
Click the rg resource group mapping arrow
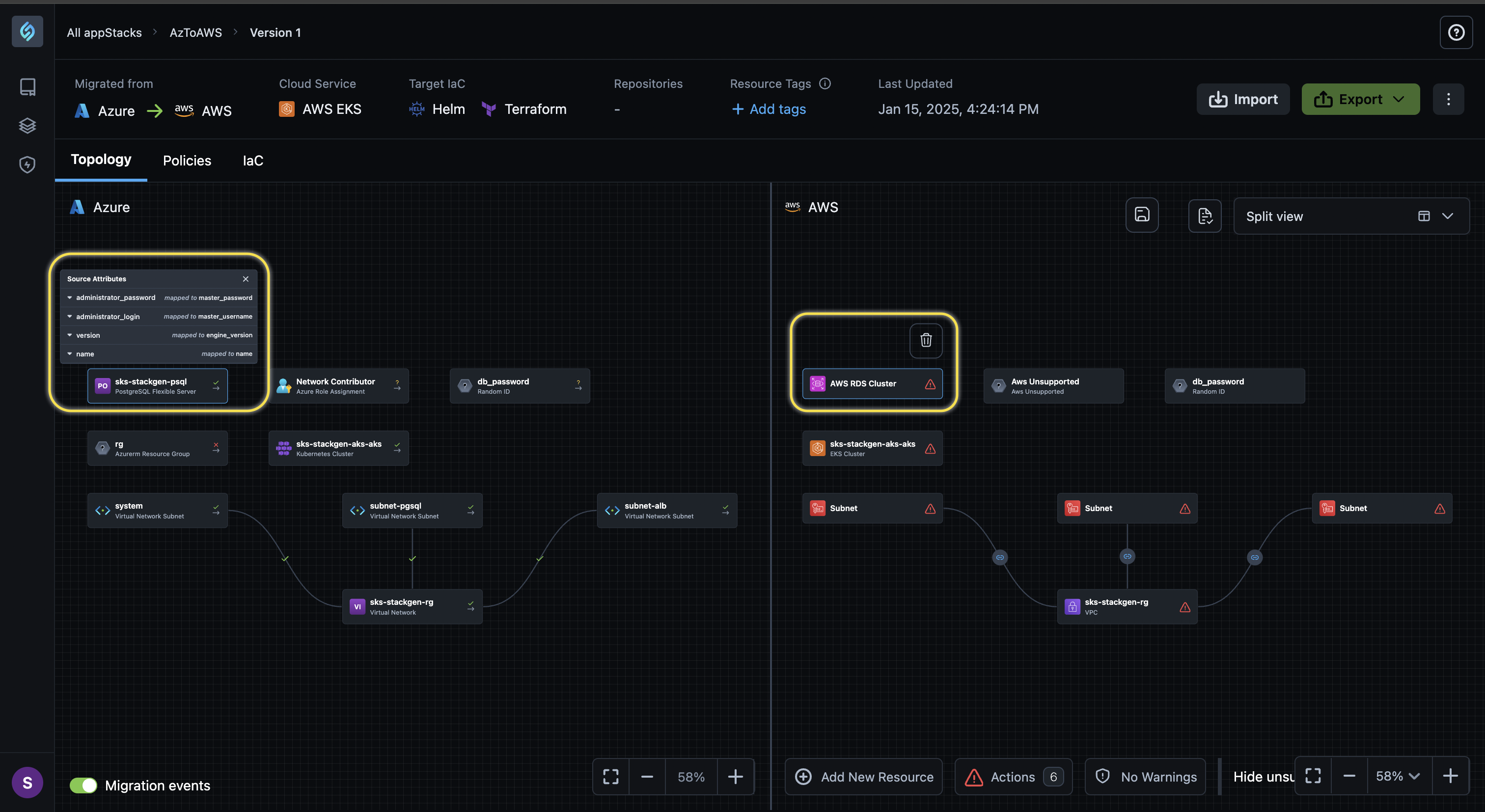pos(216,448)
